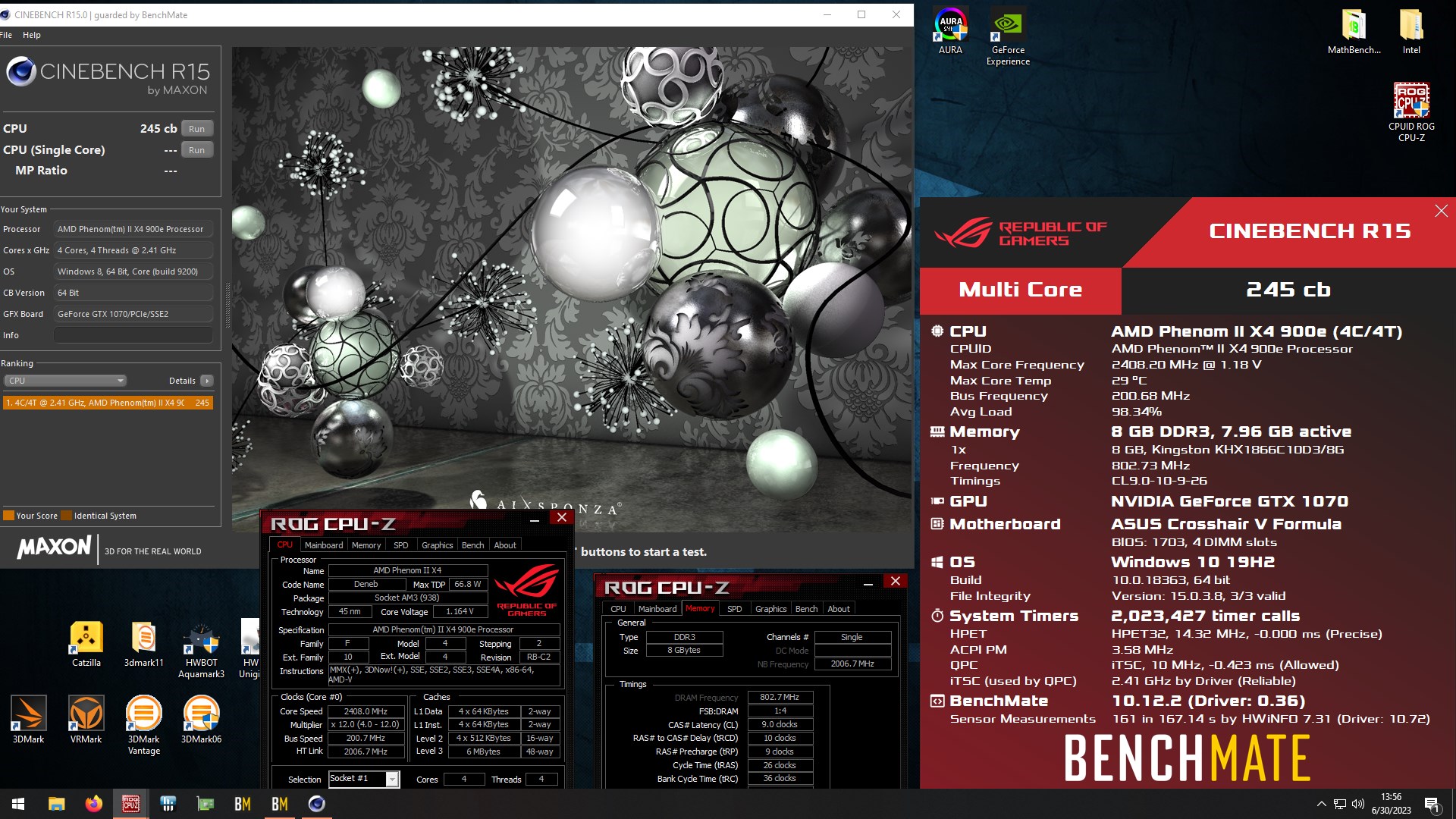Click the Identical System legend swatch

67,516
